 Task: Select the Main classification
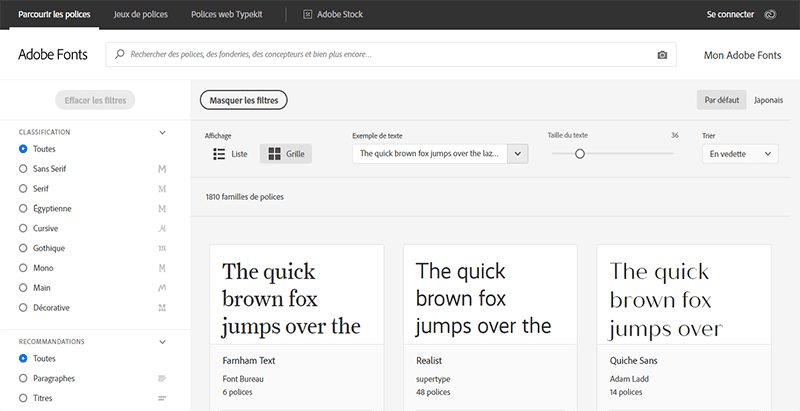22,288
